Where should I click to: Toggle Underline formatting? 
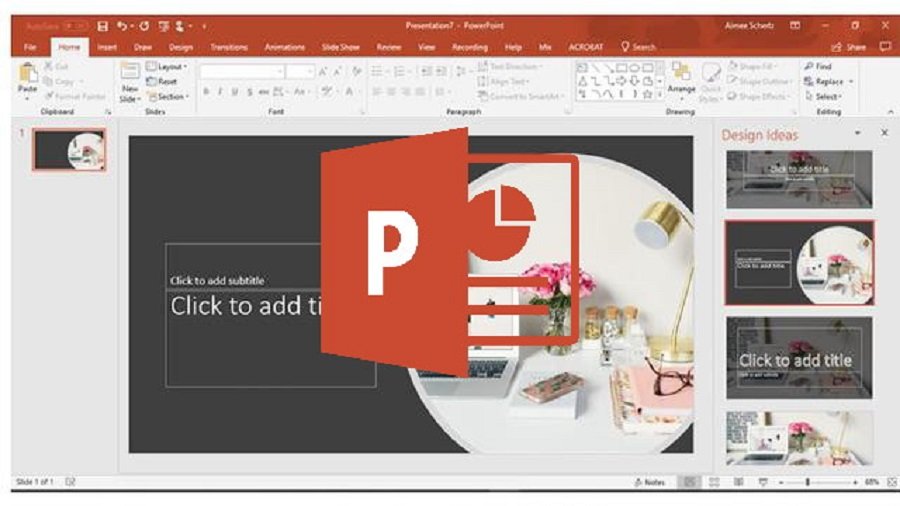click(x=234, y=92)
